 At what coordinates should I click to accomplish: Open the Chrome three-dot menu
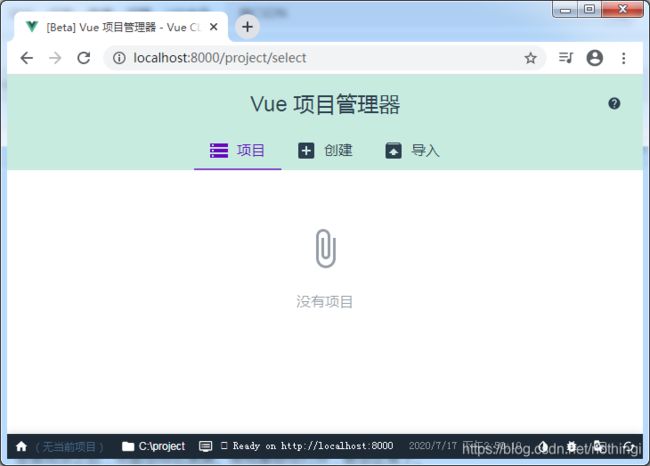623,58
